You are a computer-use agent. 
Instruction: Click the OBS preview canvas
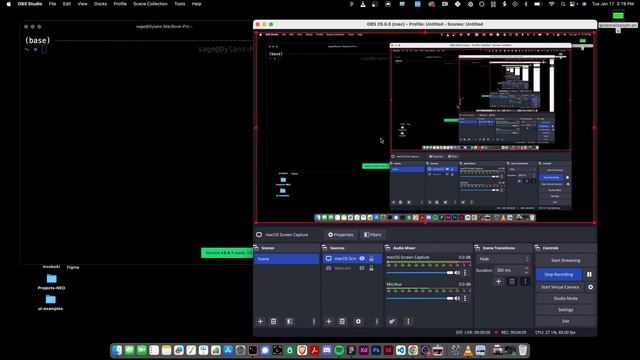425,127
